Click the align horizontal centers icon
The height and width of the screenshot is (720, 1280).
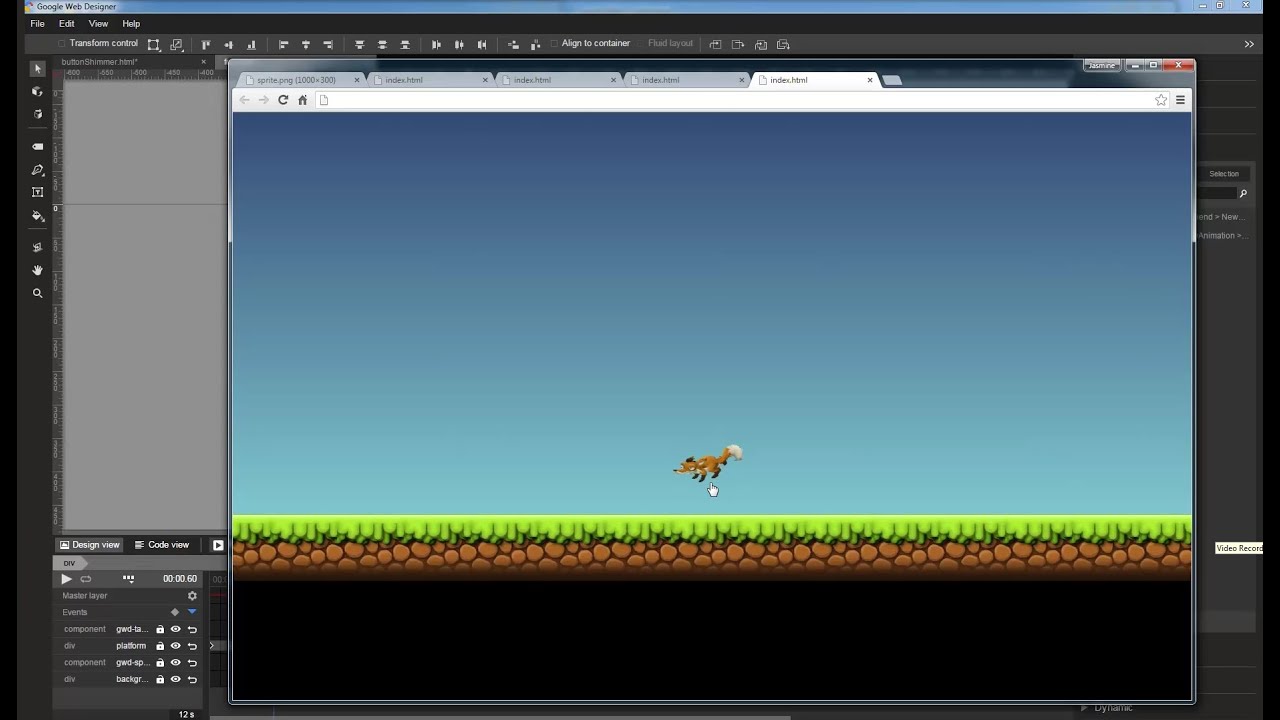306,44
